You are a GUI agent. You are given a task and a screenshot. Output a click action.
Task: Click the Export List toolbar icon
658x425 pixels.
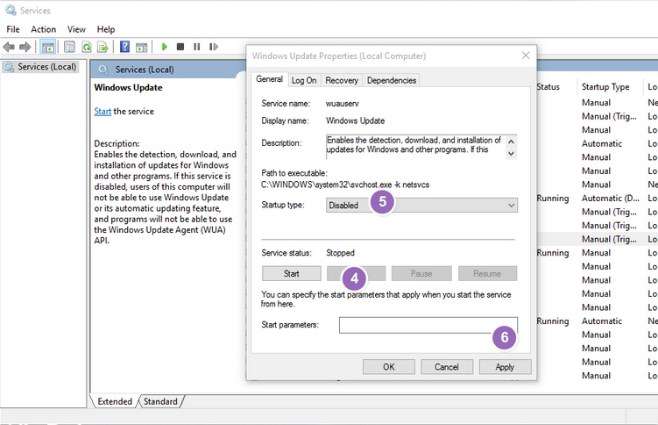coord(103,47)
